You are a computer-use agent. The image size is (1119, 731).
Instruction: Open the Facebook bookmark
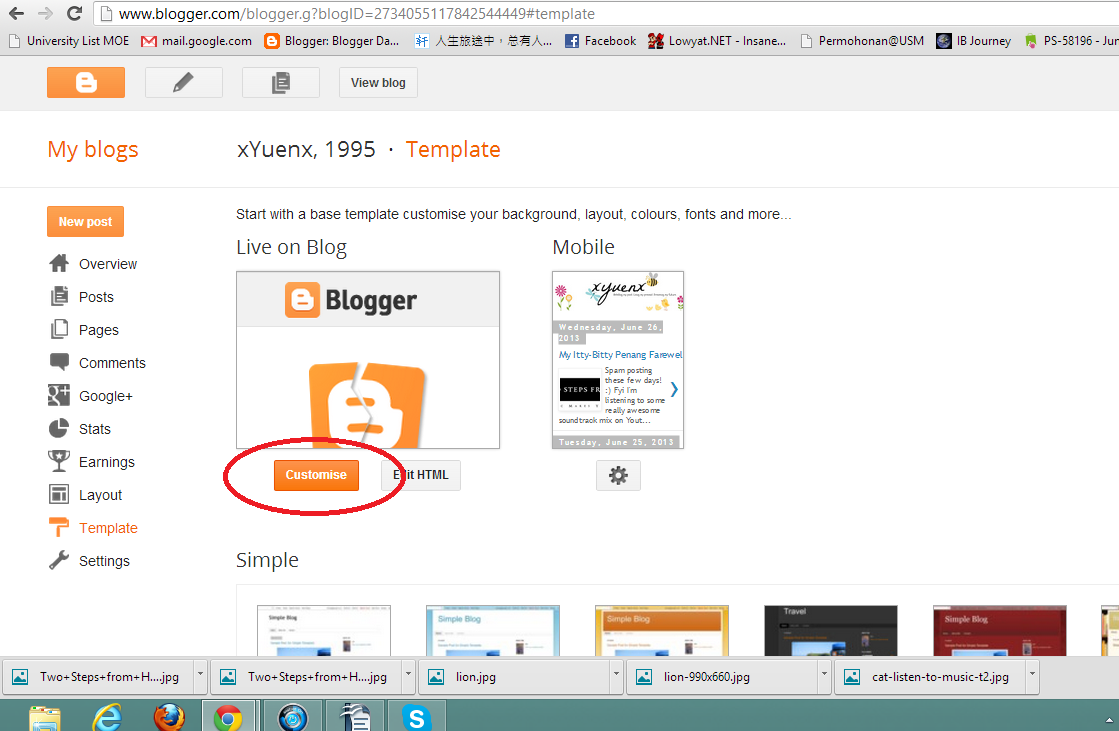point(600,41)
